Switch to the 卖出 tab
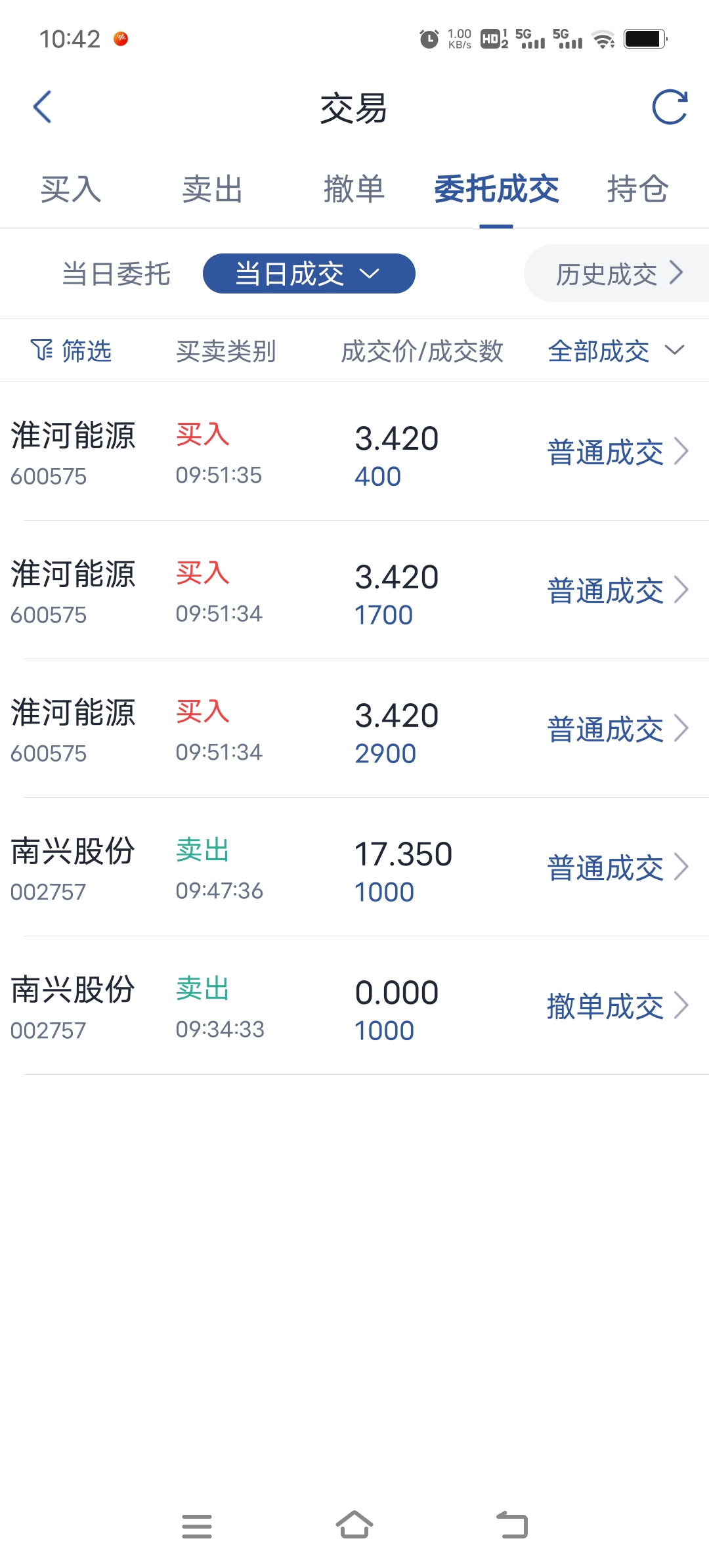 click(x=213, y=189)
